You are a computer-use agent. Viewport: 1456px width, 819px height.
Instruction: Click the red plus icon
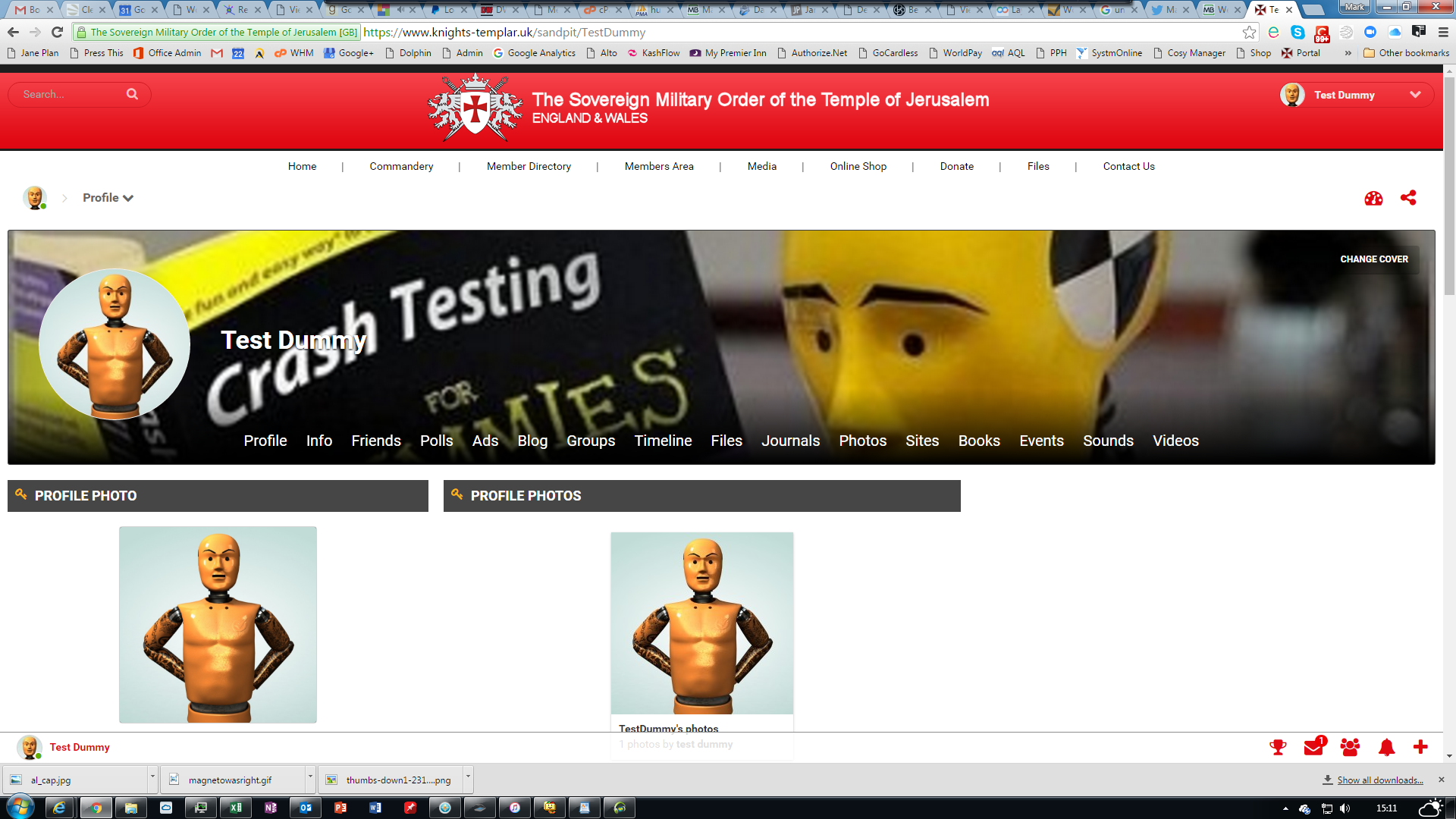coord(1420,747)
